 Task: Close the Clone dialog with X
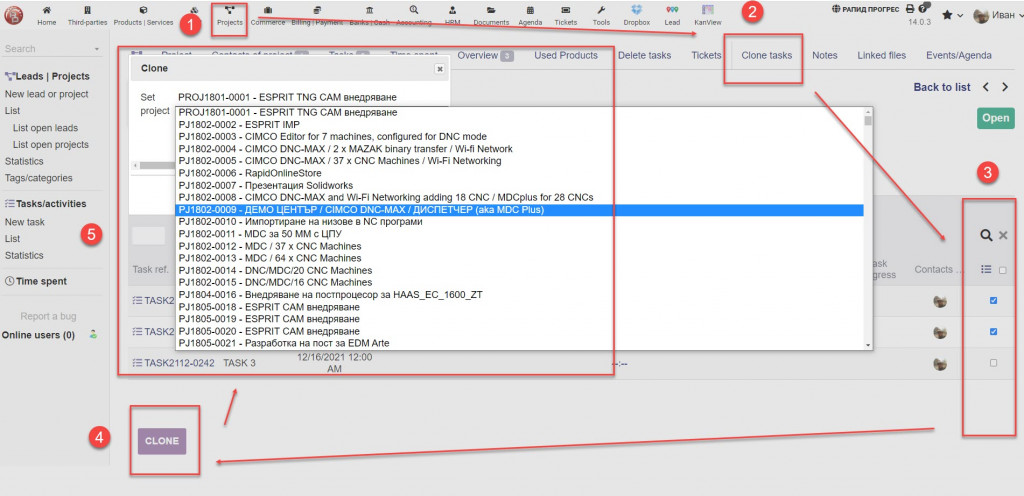(440, 69)
